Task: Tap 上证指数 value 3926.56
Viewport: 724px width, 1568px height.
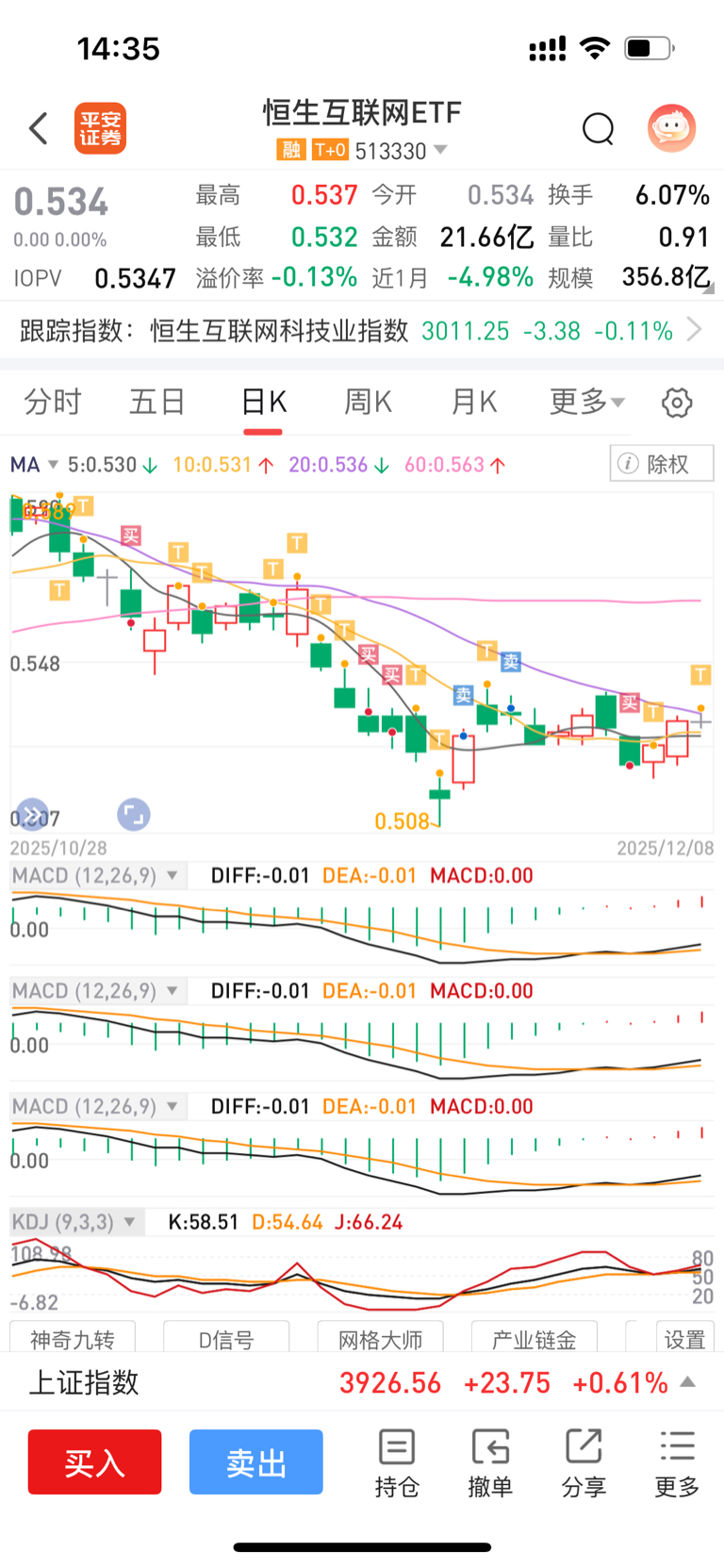Action: 390,1382
